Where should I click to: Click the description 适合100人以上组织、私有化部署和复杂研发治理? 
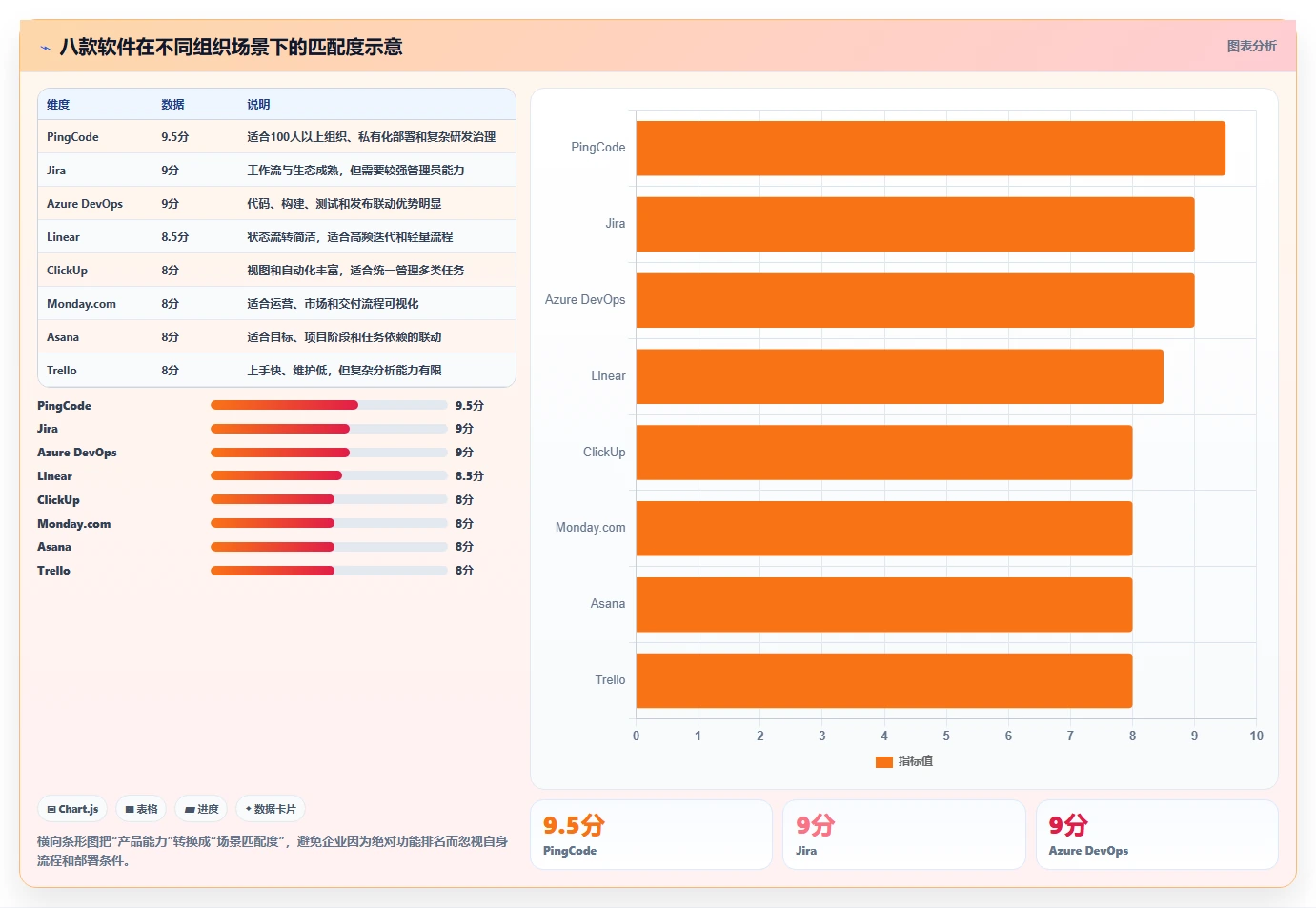[x=372, y=137]
